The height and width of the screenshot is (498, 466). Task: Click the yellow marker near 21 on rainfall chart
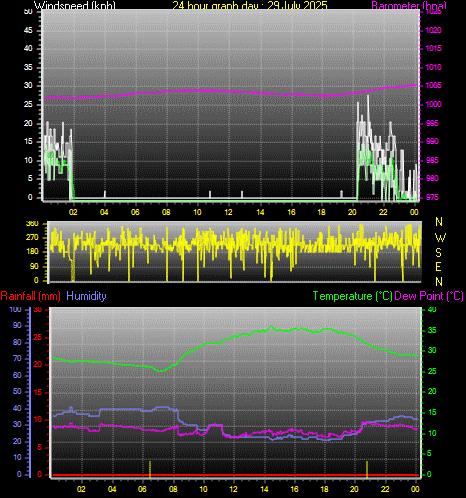(367, 468)
